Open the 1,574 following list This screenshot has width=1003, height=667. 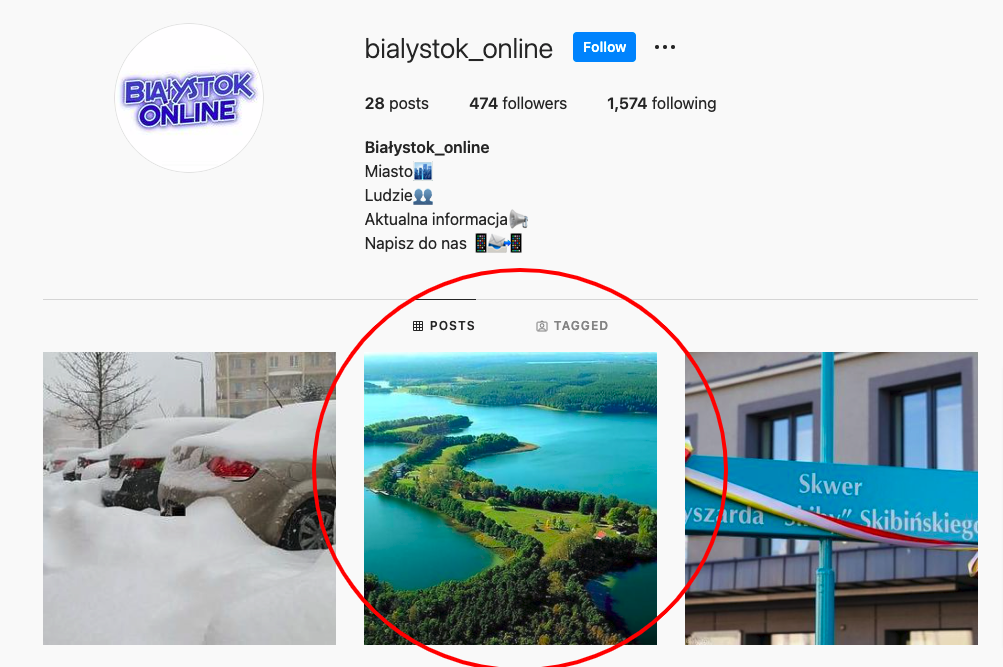(661, 103)
